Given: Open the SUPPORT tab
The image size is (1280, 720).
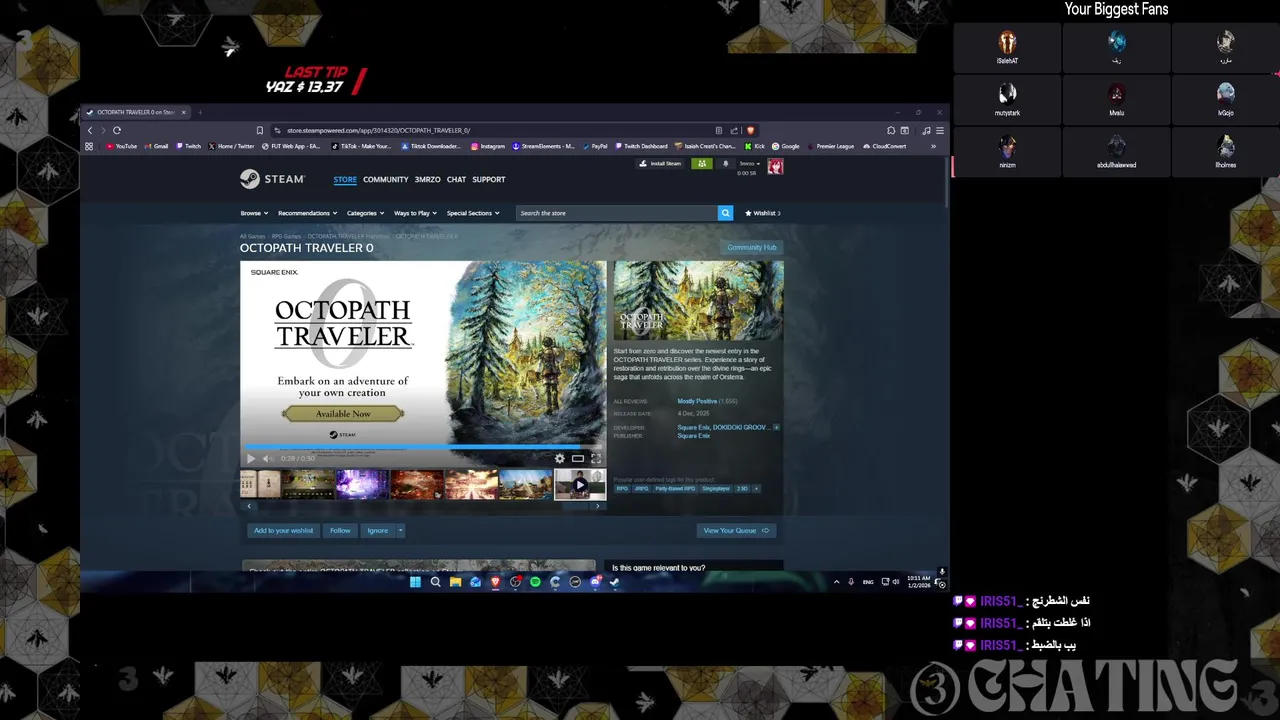Looking at the screenshot, I should pyautogui.click(x=489, y=180).
